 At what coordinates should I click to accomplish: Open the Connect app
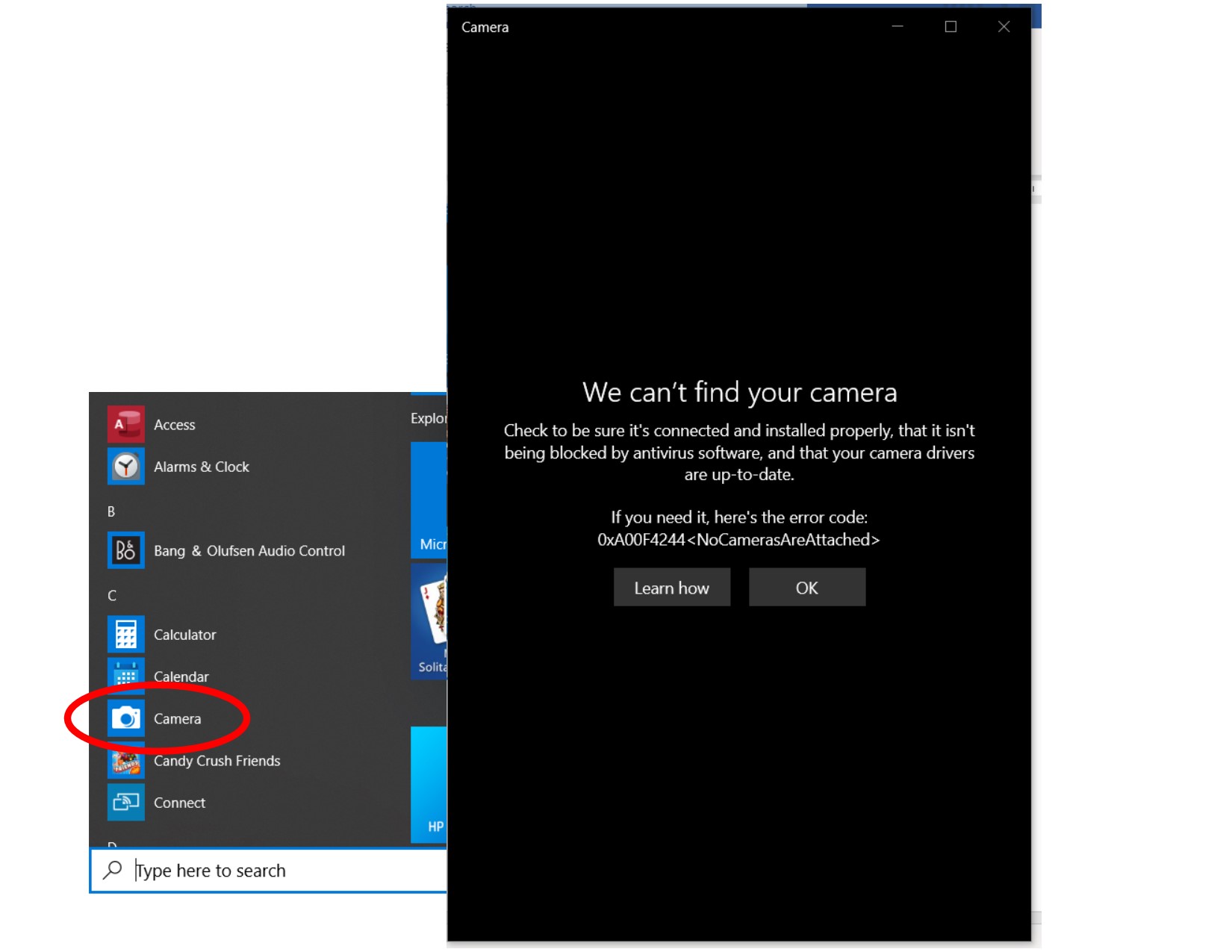[x=178, y=803]
